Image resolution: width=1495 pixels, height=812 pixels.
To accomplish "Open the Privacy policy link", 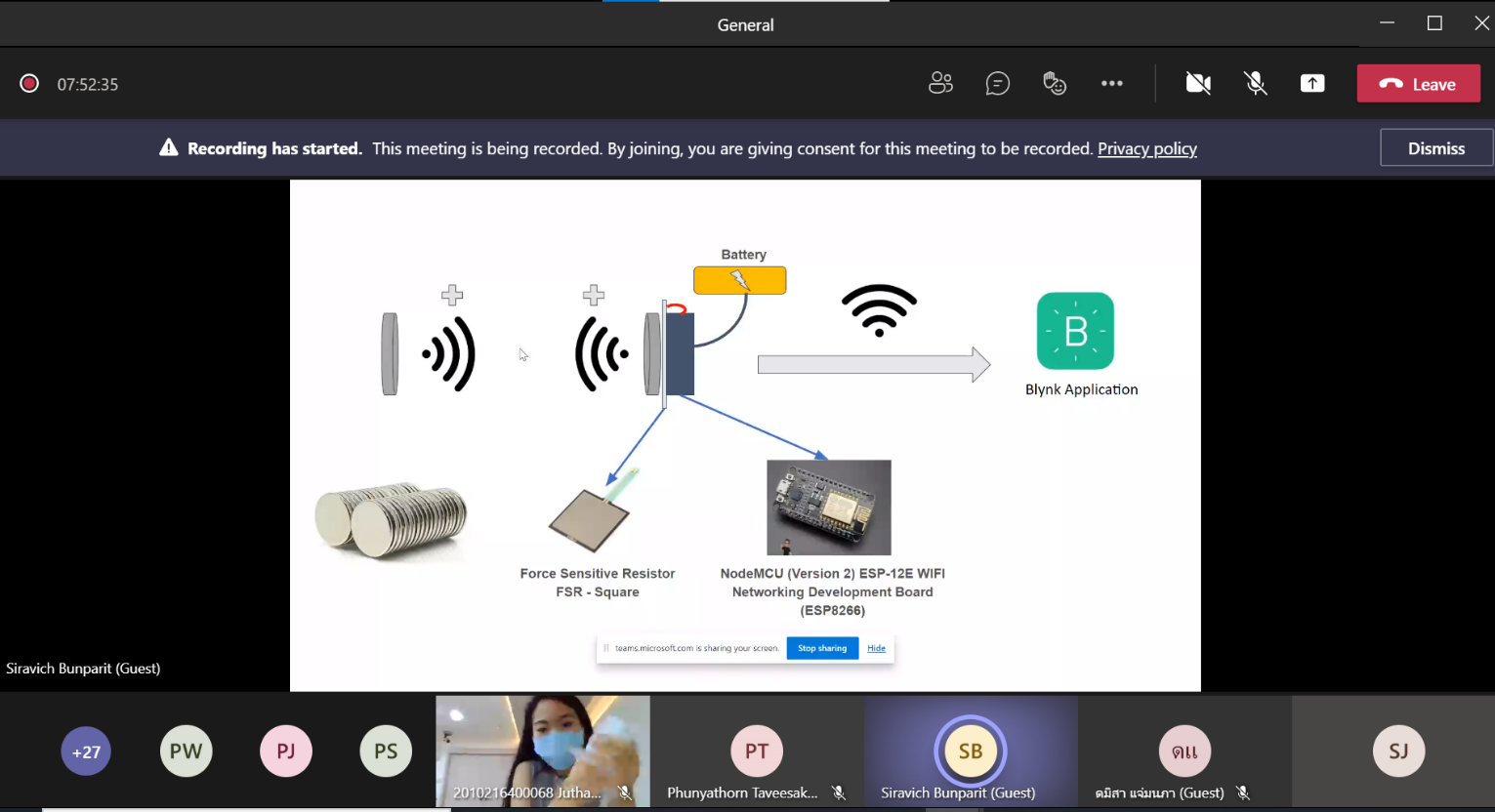I will [1146, 148].
